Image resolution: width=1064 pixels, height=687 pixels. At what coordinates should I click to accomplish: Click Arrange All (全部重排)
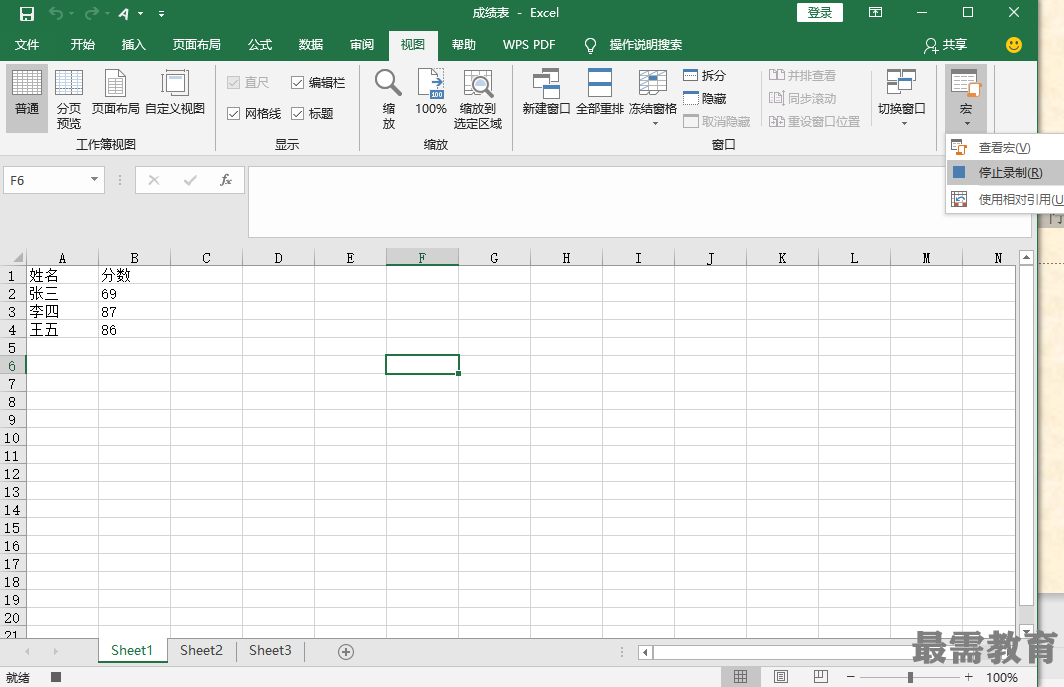click(600, 91)
